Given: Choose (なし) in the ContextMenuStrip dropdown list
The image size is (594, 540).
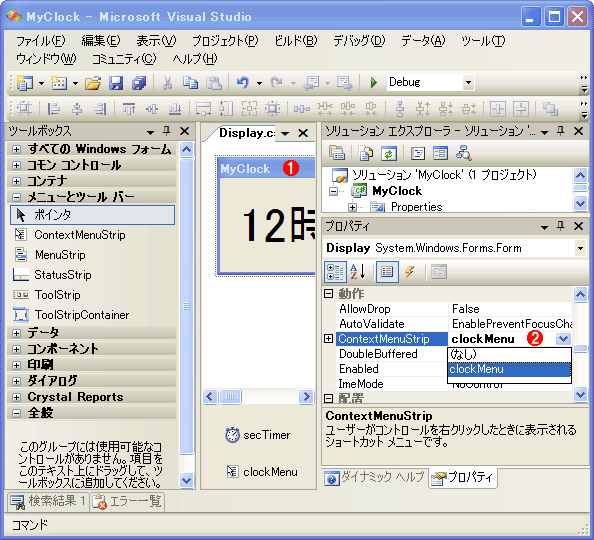Looking at the screenshot, I should (x=509, y=354).
